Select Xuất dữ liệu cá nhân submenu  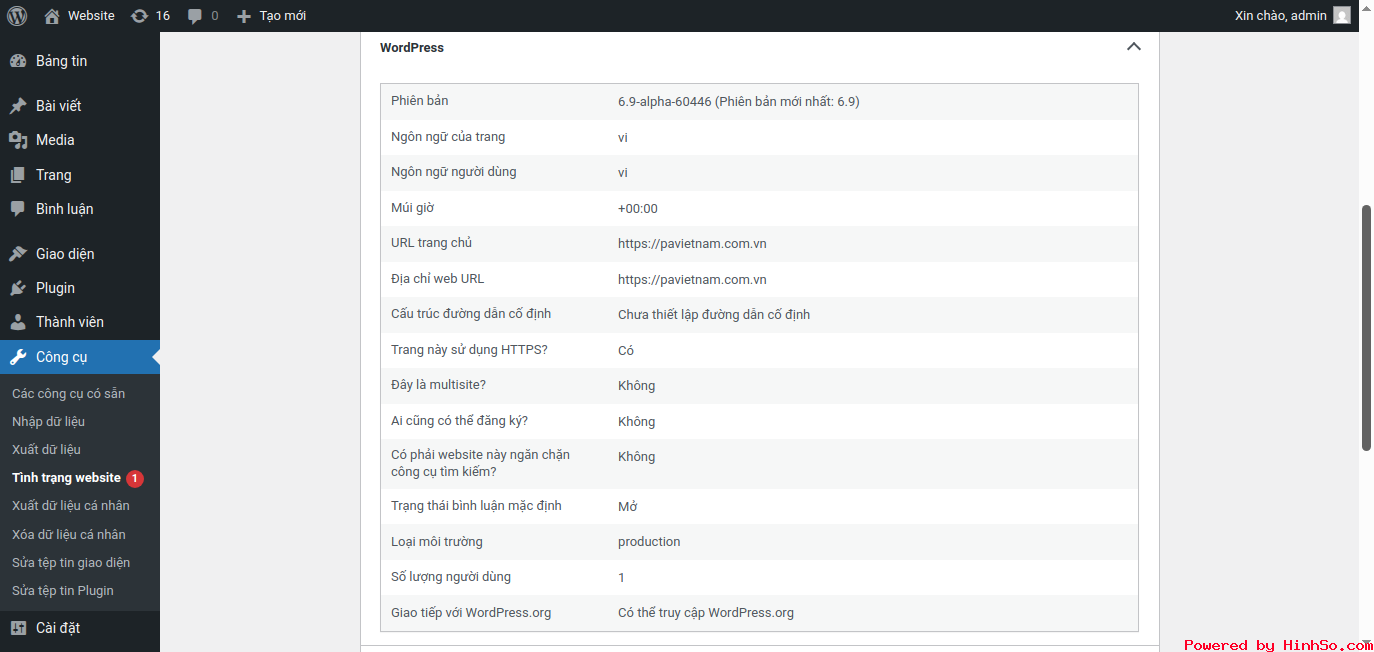pos(70,505)
